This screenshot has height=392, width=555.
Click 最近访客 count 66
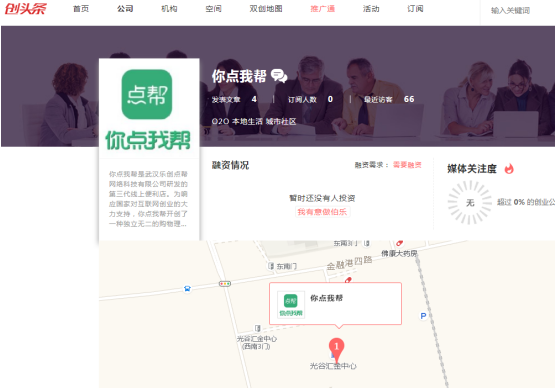coord(389,100)
